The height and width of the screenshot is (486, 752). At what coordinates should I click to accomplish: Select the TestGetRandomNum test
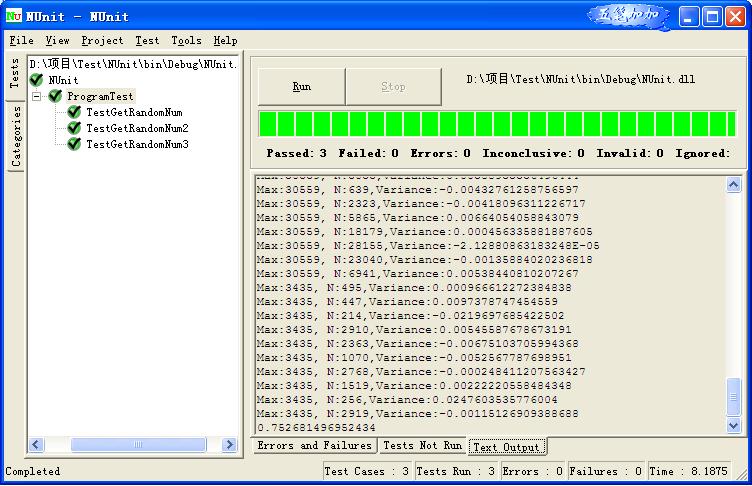[x=134, y=112]
